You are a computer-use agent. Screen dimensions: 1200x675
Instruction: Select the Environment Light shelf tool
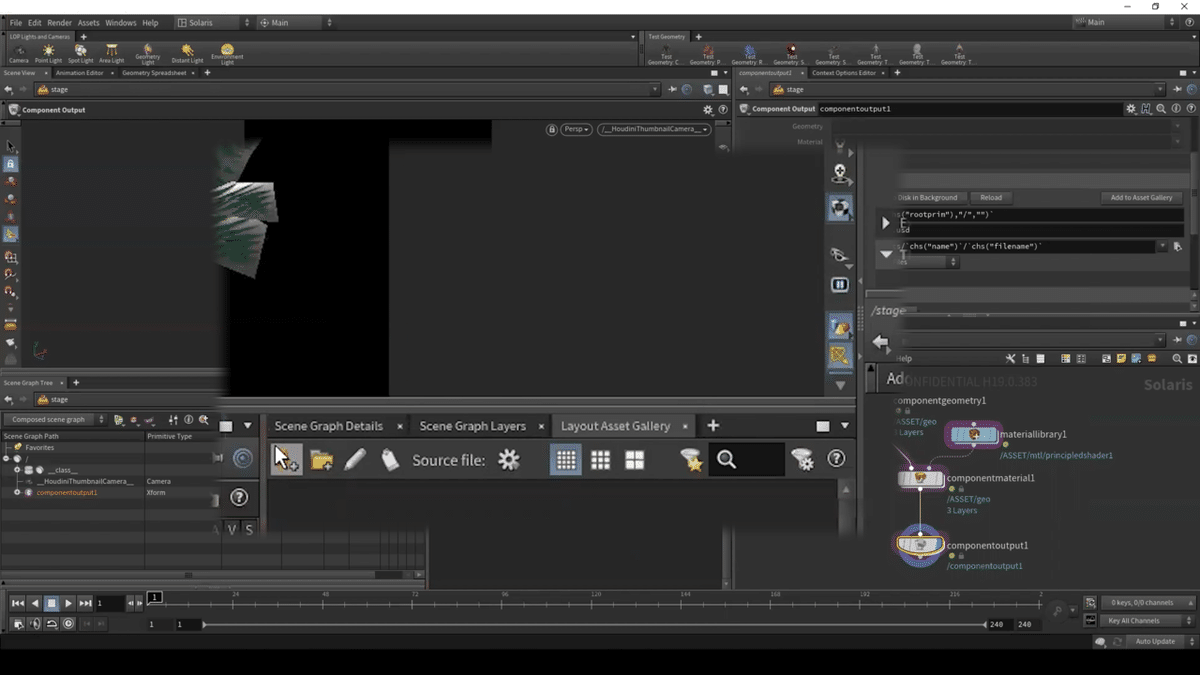pyautogui.click(x=227, y=52)
